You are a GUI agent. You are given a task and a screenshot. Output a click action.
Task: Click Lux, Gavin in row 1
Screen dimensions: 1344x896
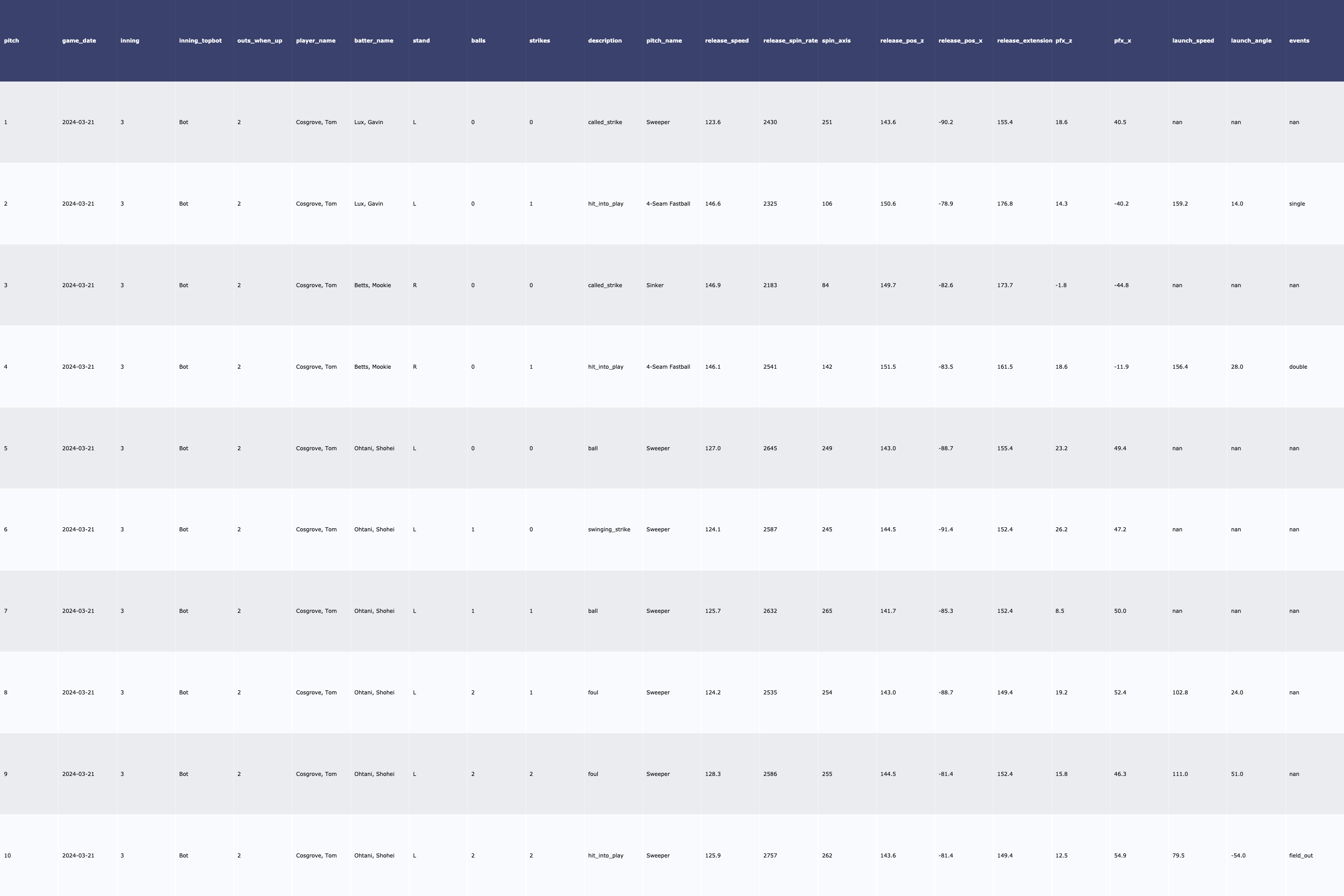369,122
